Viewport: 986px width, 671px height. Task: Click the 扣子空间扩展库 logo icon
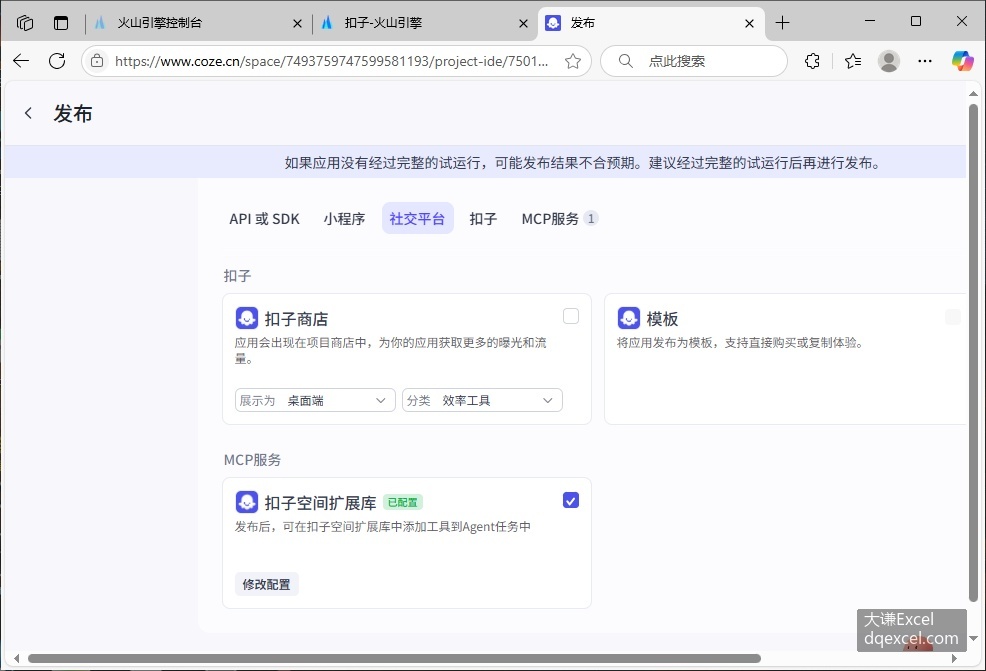pyautogui.click(x=246, y=502)
